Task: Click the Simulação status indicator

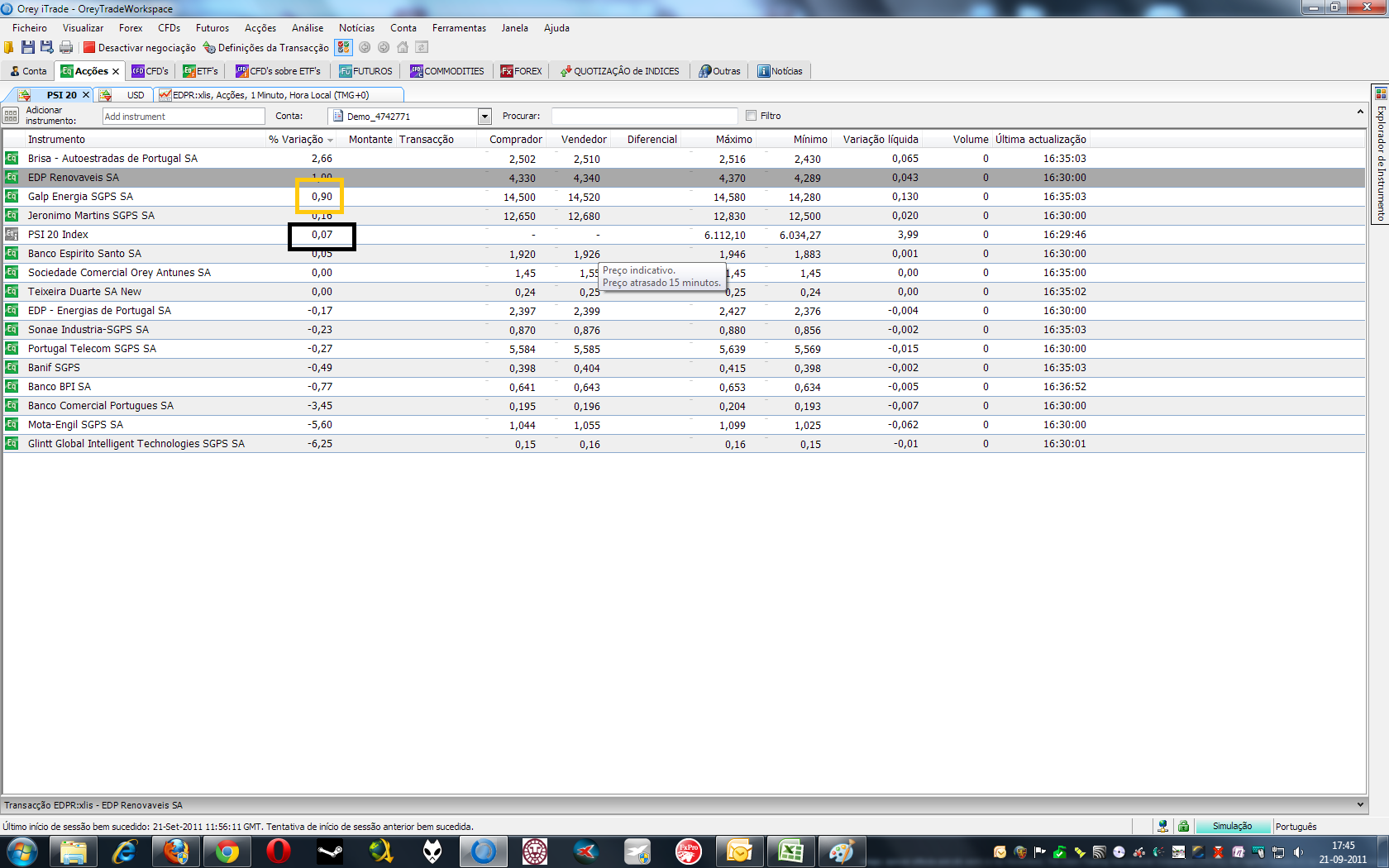Action: point(1232,827)
